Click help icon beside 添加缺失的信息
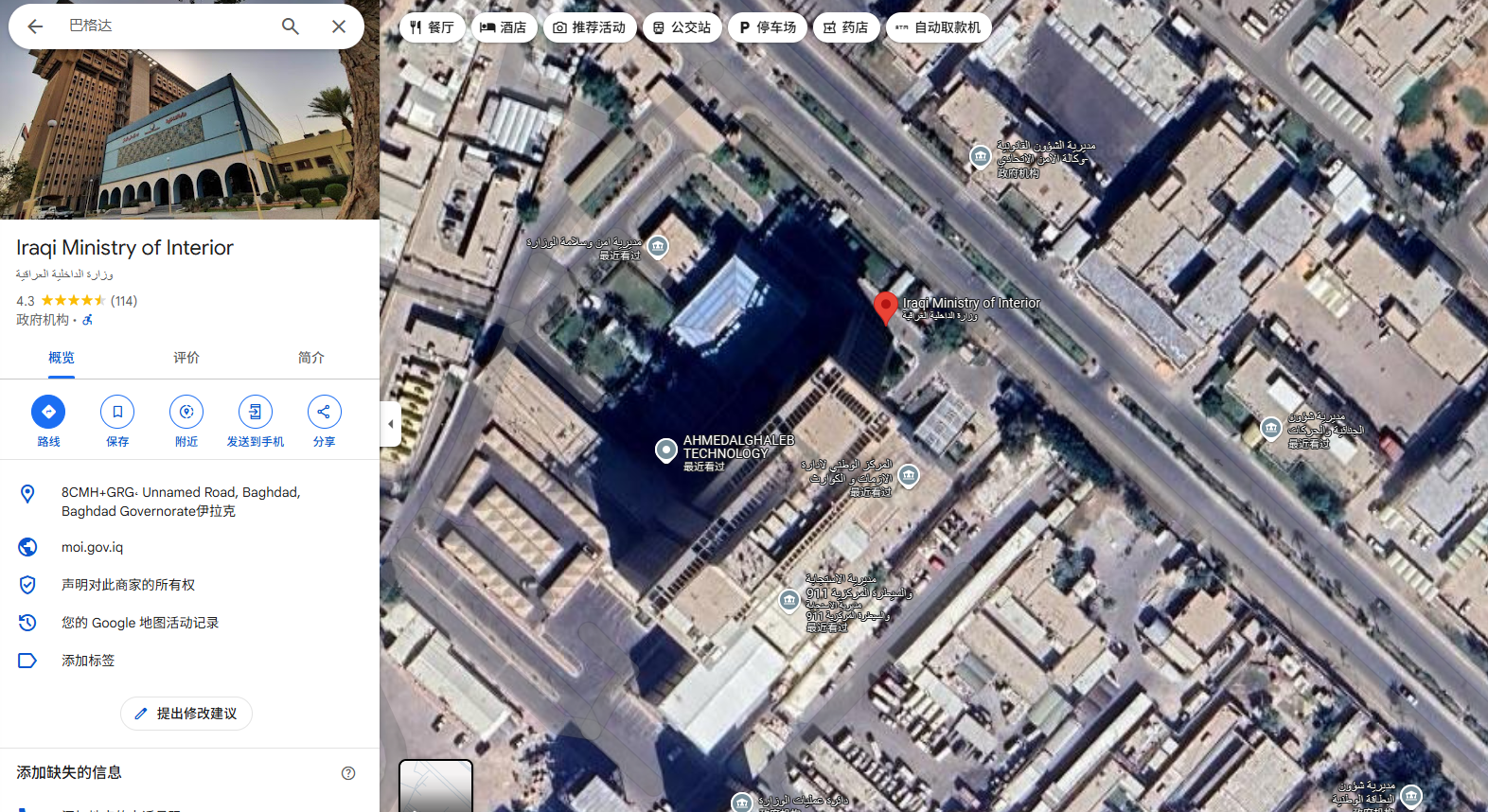This screenshot has width=1488, height=812. click(x=348, y=773)
